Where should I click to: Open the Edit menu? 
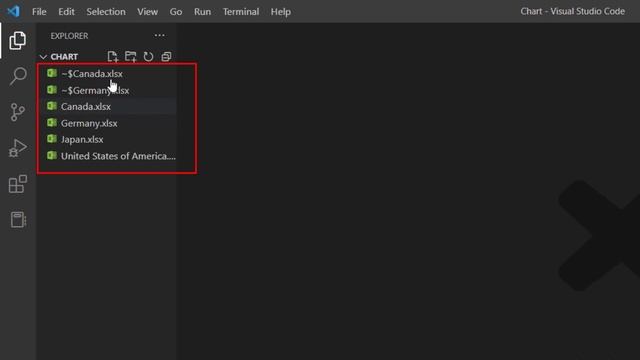pos(66,11)
